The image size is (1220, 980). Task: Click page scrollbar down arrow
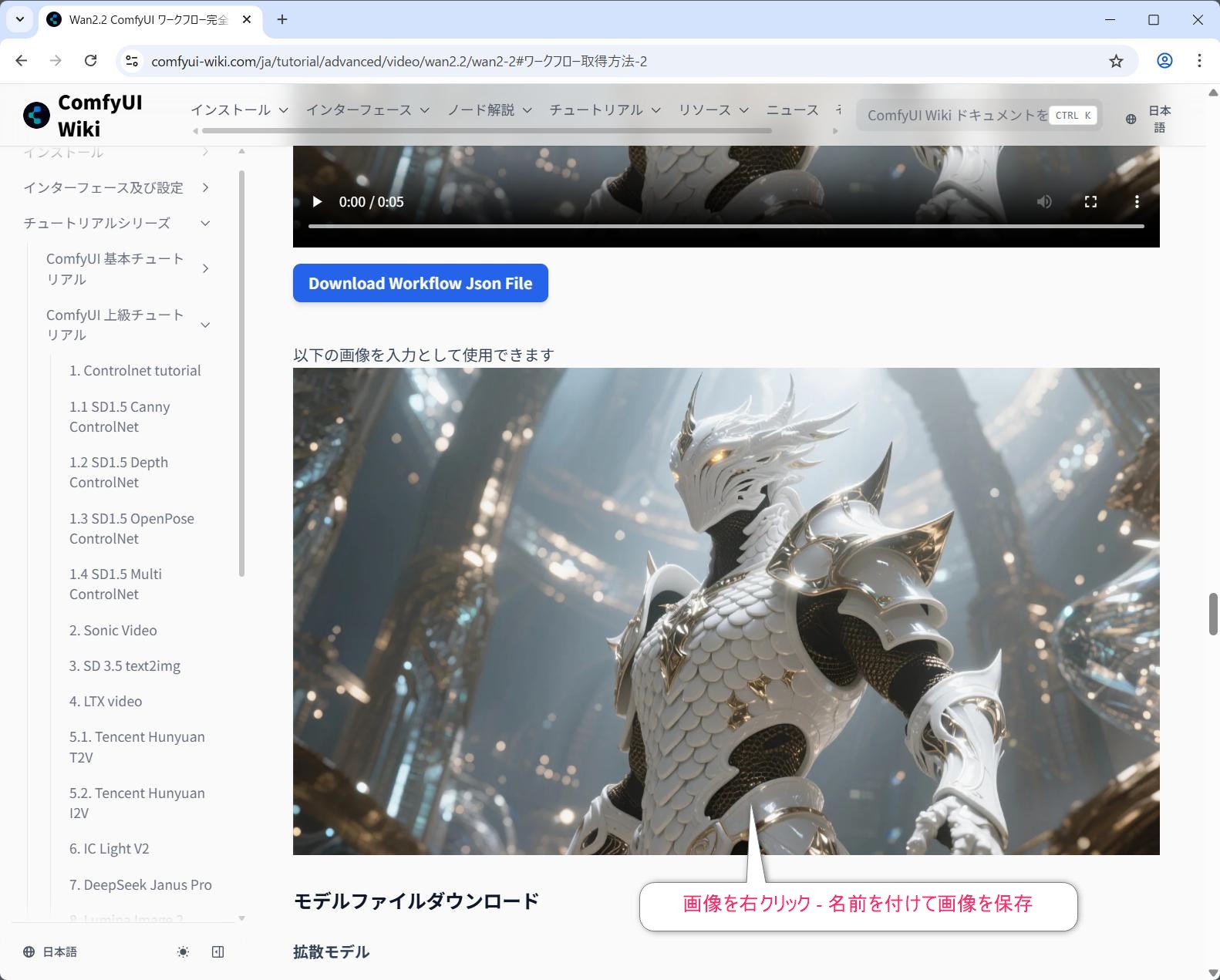(x=1213, y=973)
